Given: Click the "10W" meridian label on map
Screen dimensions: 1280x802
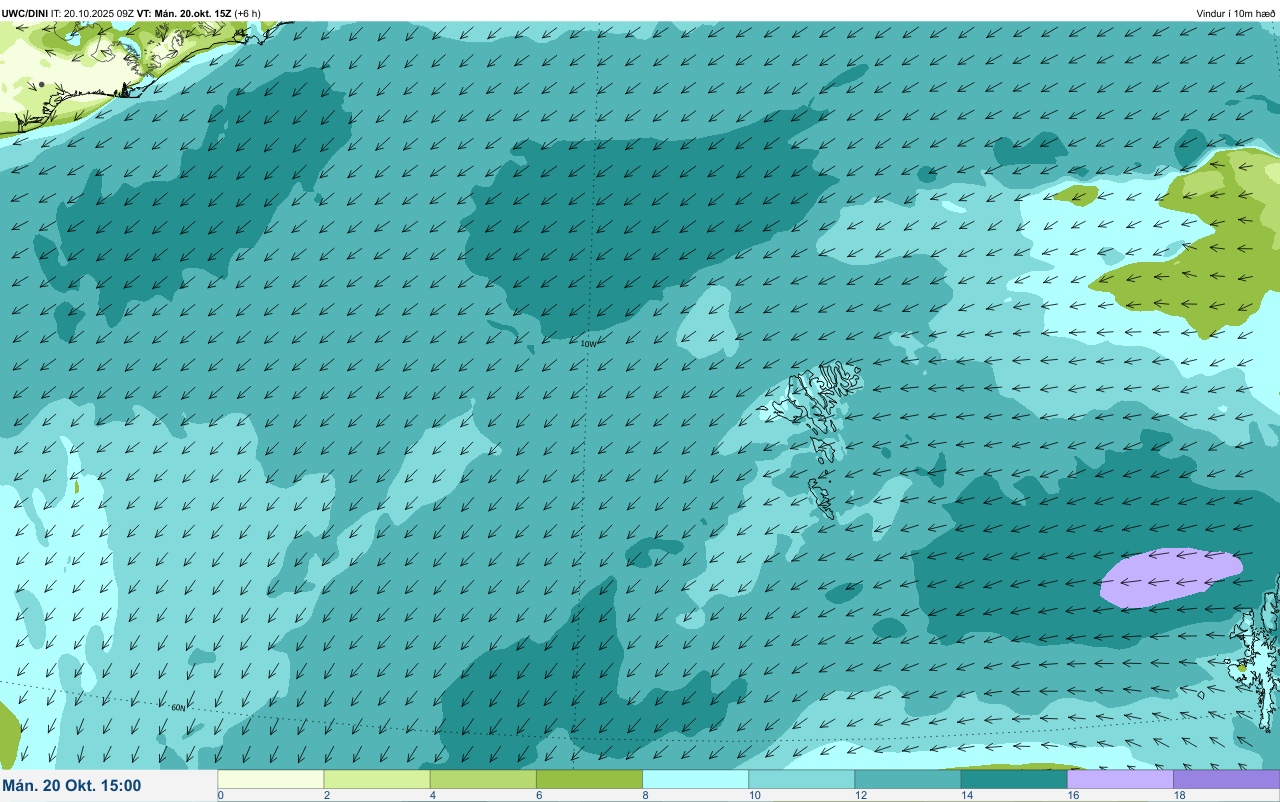Looking at the screenshot, I should pos(589,344).
